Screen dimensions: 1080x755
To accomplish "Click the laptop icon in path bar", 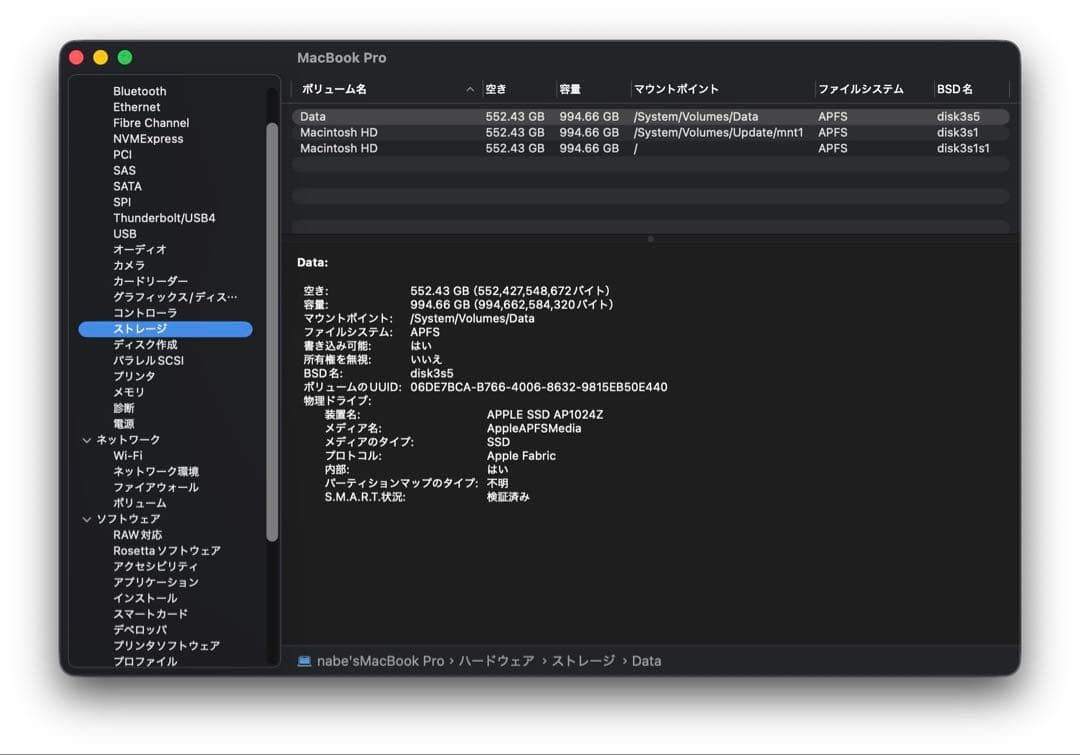I will 304,661.
